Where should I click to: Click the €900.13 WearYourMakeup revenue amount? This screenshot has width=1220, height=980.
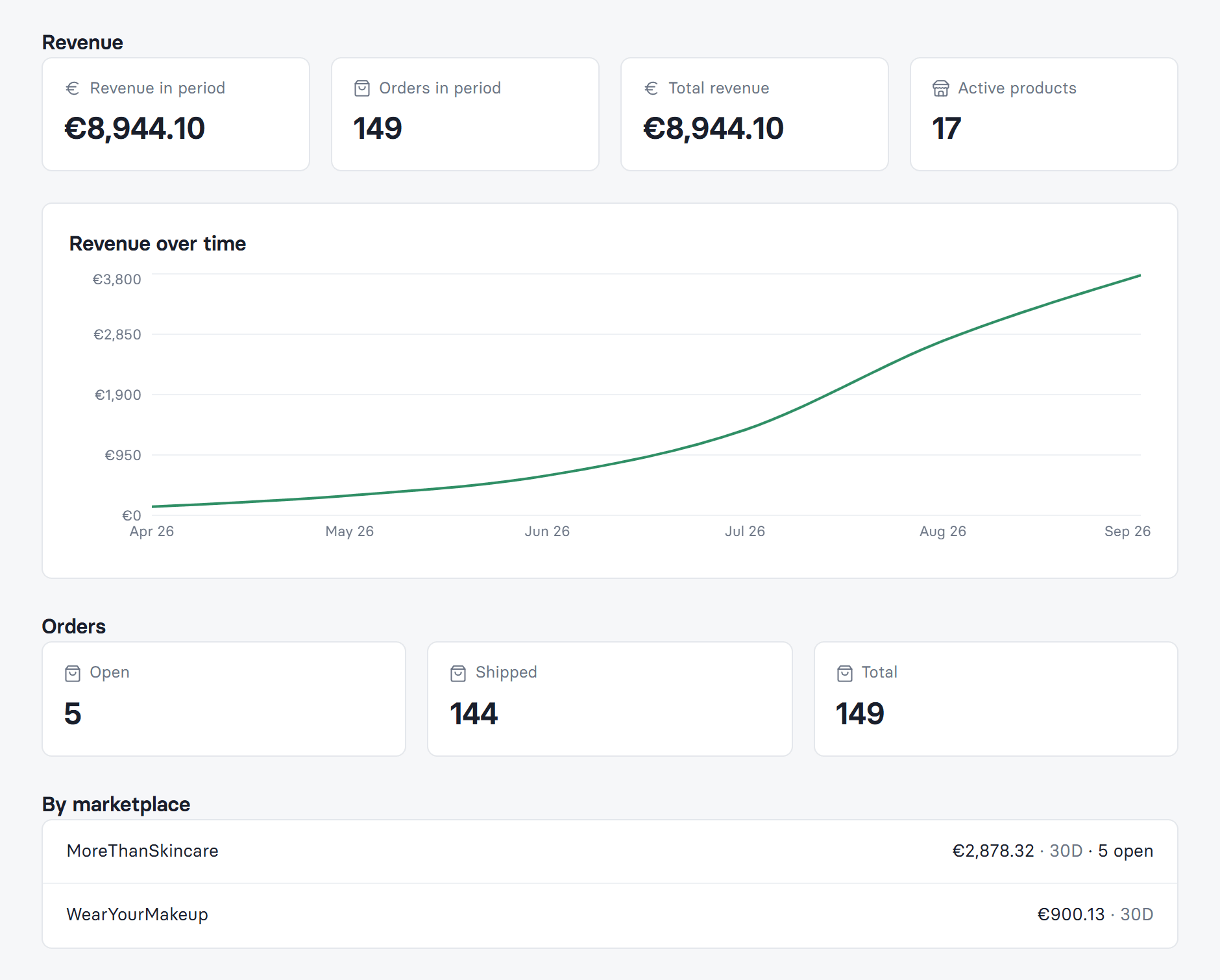[1071, 914]
